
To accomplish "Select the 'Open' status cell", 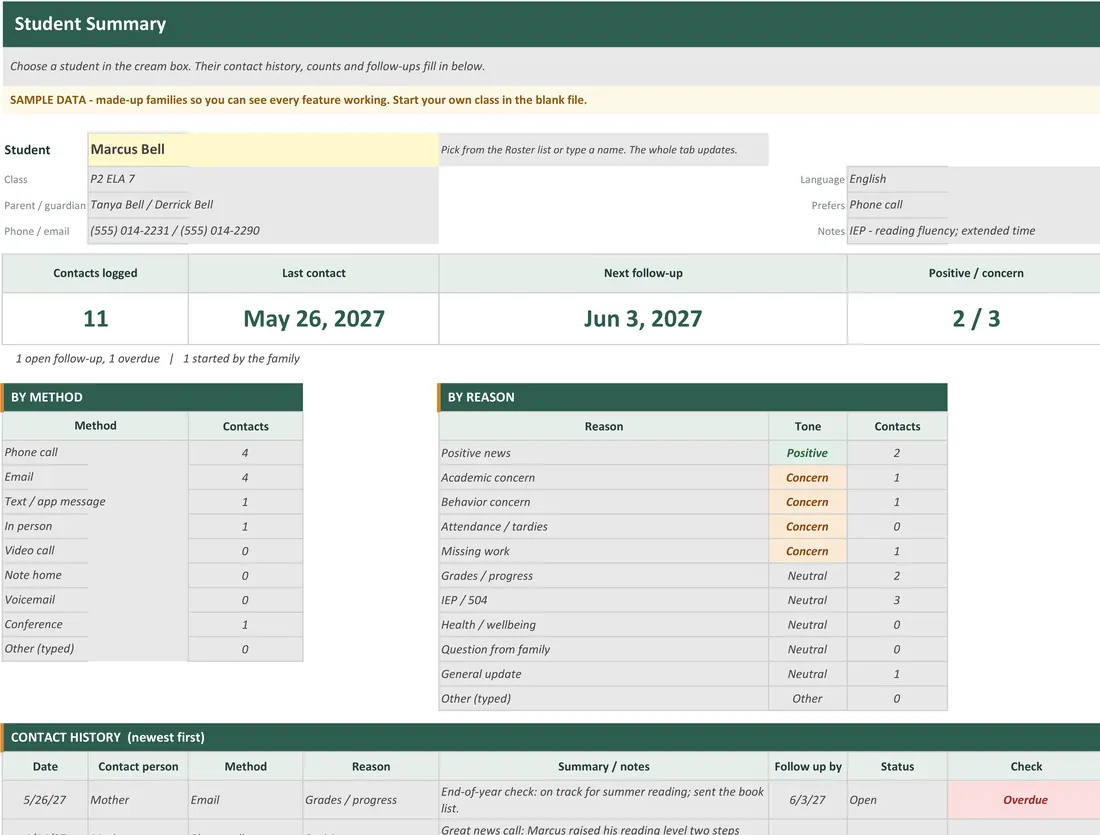I will tap(897, 800).
